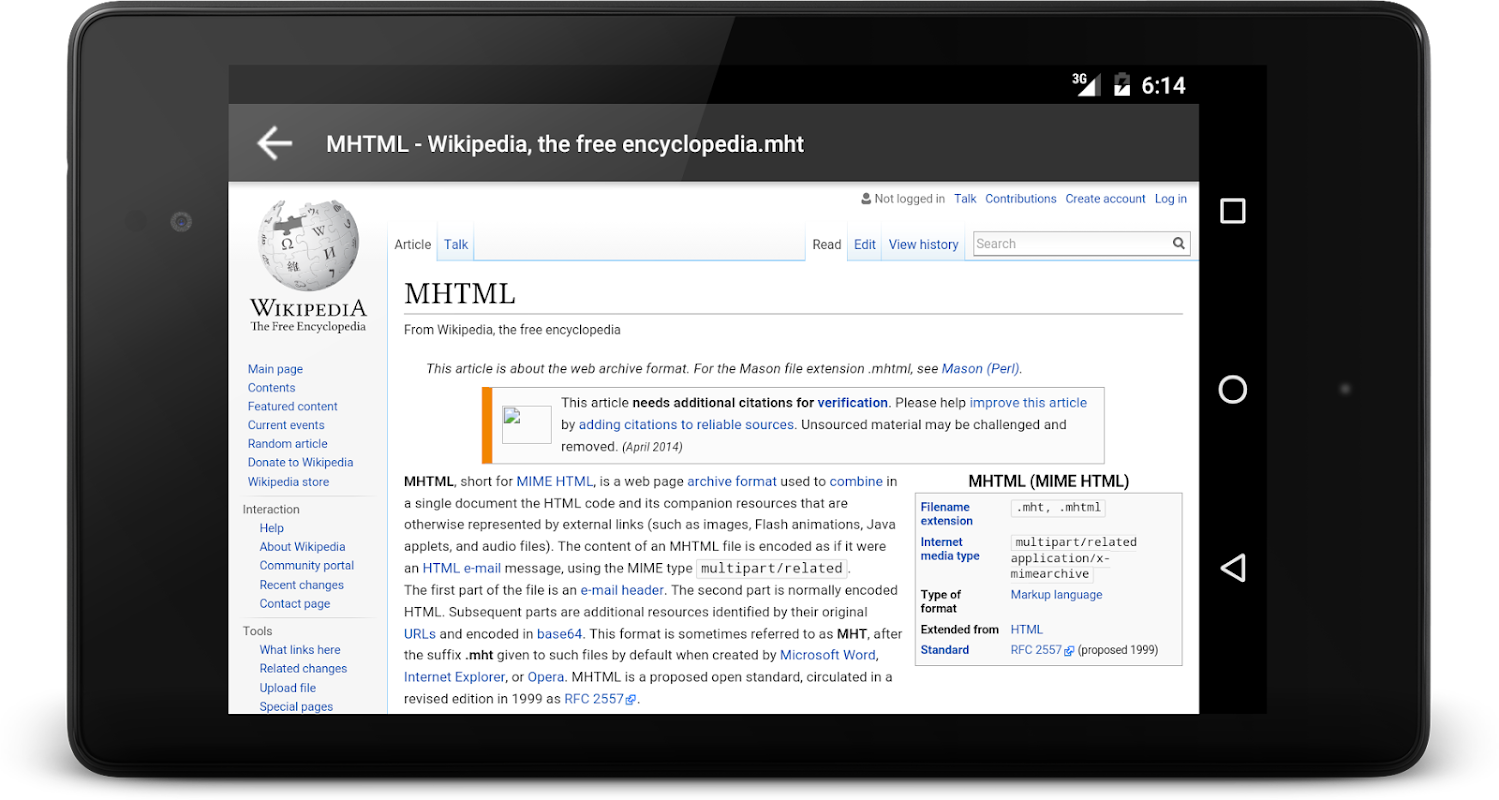The width and height of the screenshot is (1499, 800).
Task: Open Community portal link
Action: tap(307, 566)
